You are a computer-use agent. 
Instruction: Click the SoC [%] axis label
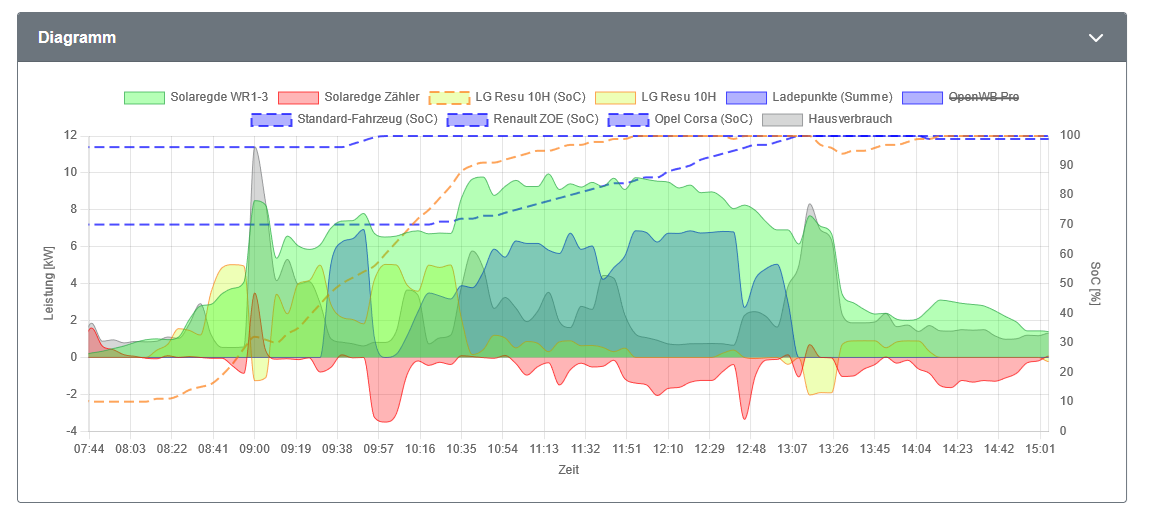point(1095,284)
